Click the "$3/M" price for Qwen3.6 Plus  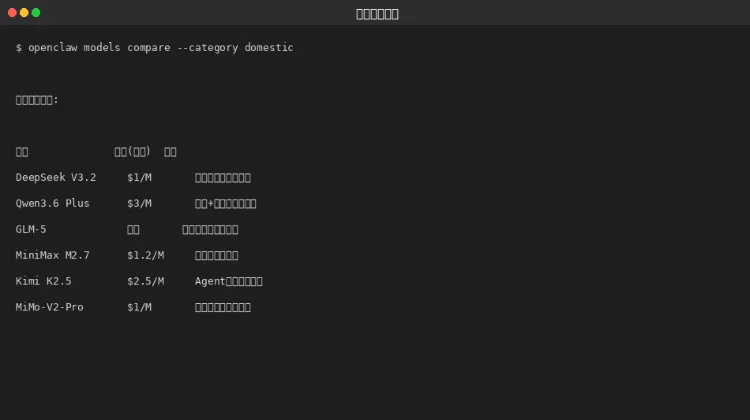click(x=139, y=203)
